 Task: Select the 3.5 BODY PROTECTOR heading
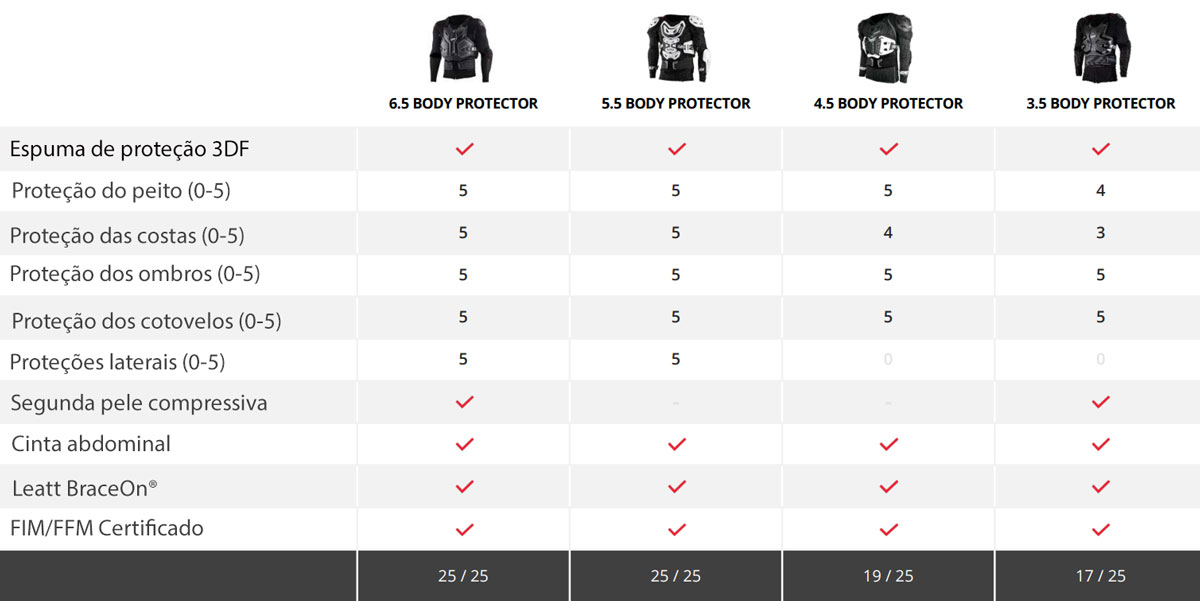[1100, 103]
